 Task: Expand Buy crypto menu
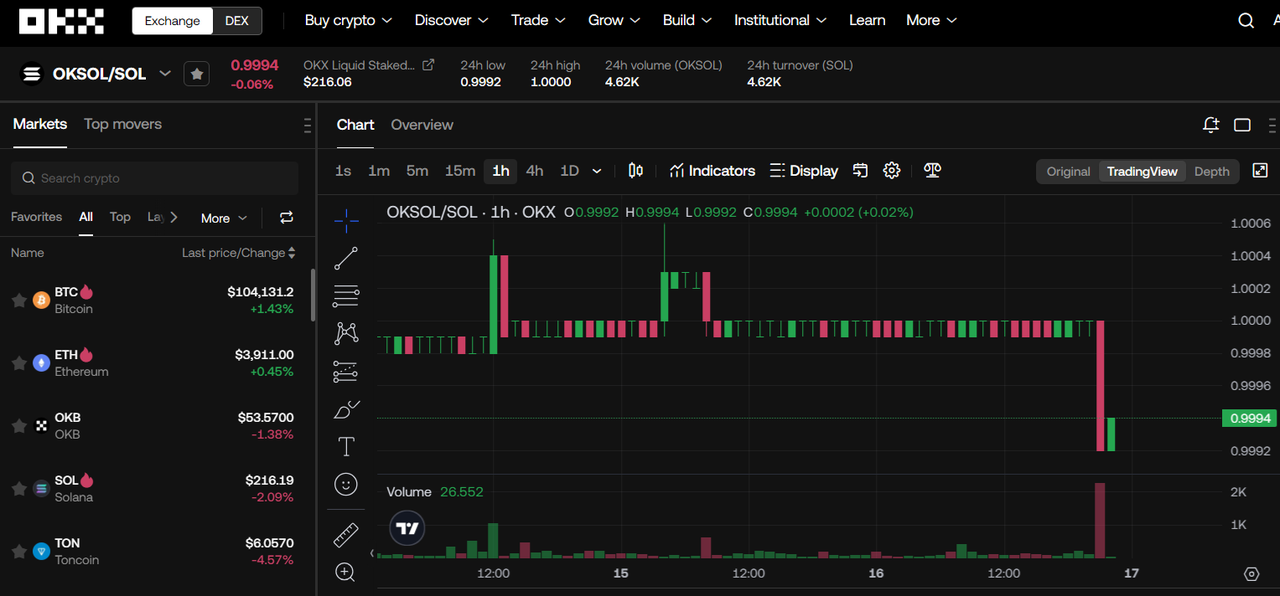pyautogui.click(x=348, y=20)
